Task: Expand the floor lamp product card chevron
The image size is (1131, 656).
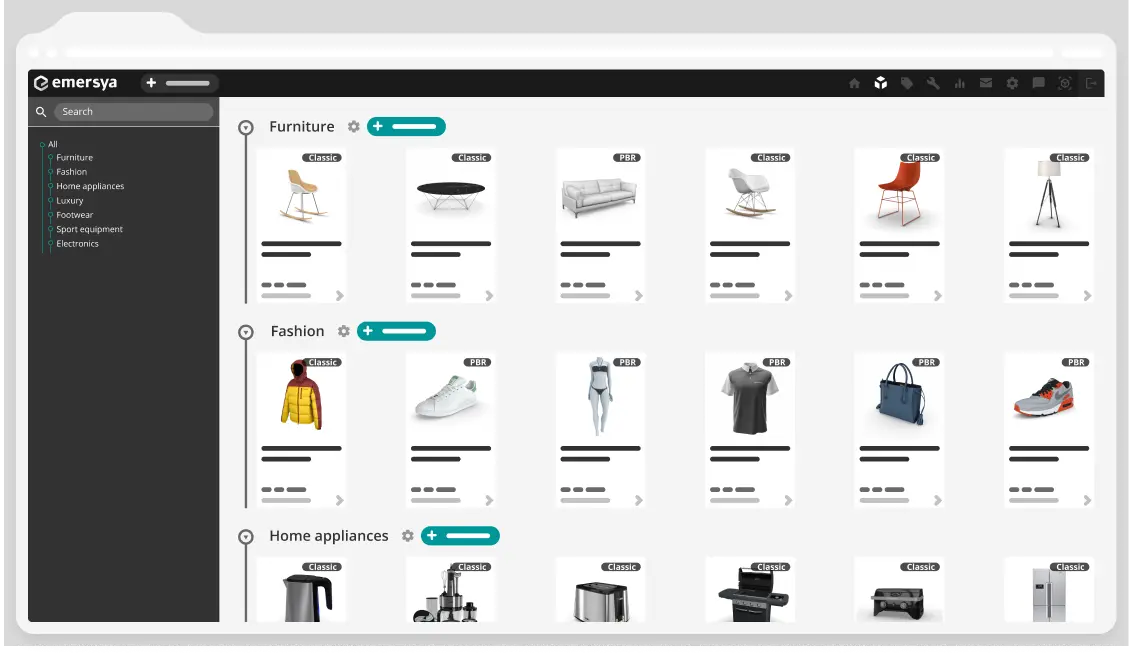Action: [1087, 295]
